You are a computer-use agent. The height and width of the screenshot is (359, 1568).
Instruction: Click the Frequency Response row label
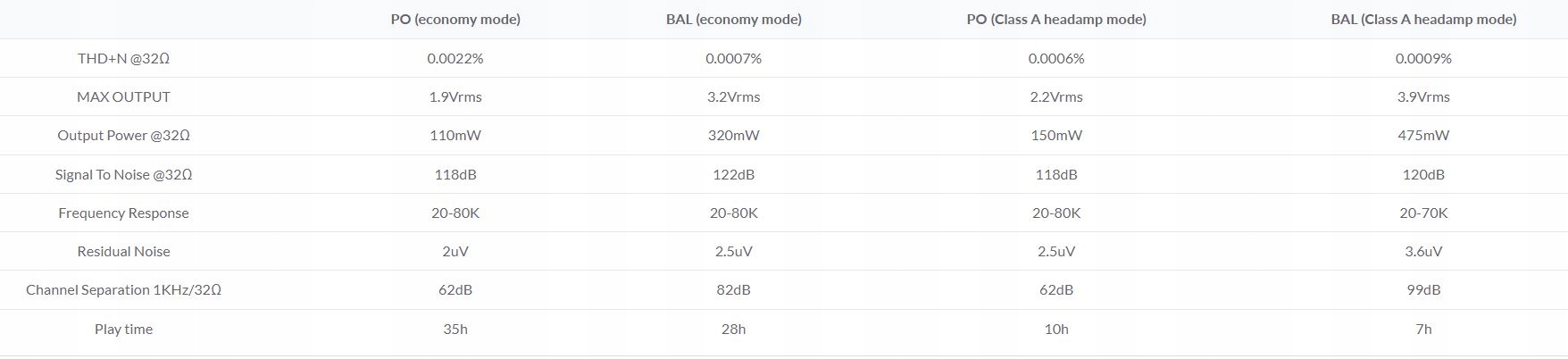(x=123, y=213)
